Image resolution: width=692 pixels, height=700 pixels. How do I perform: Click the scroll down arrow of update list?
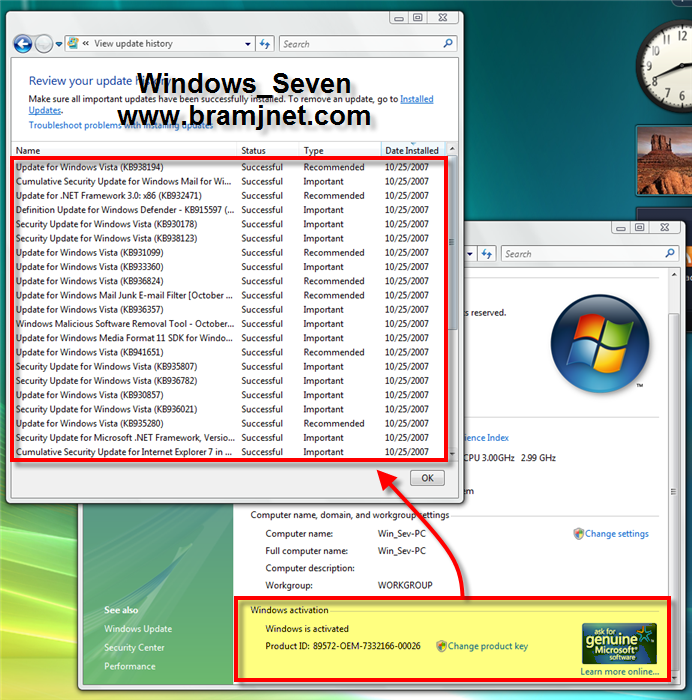[452, 454]
